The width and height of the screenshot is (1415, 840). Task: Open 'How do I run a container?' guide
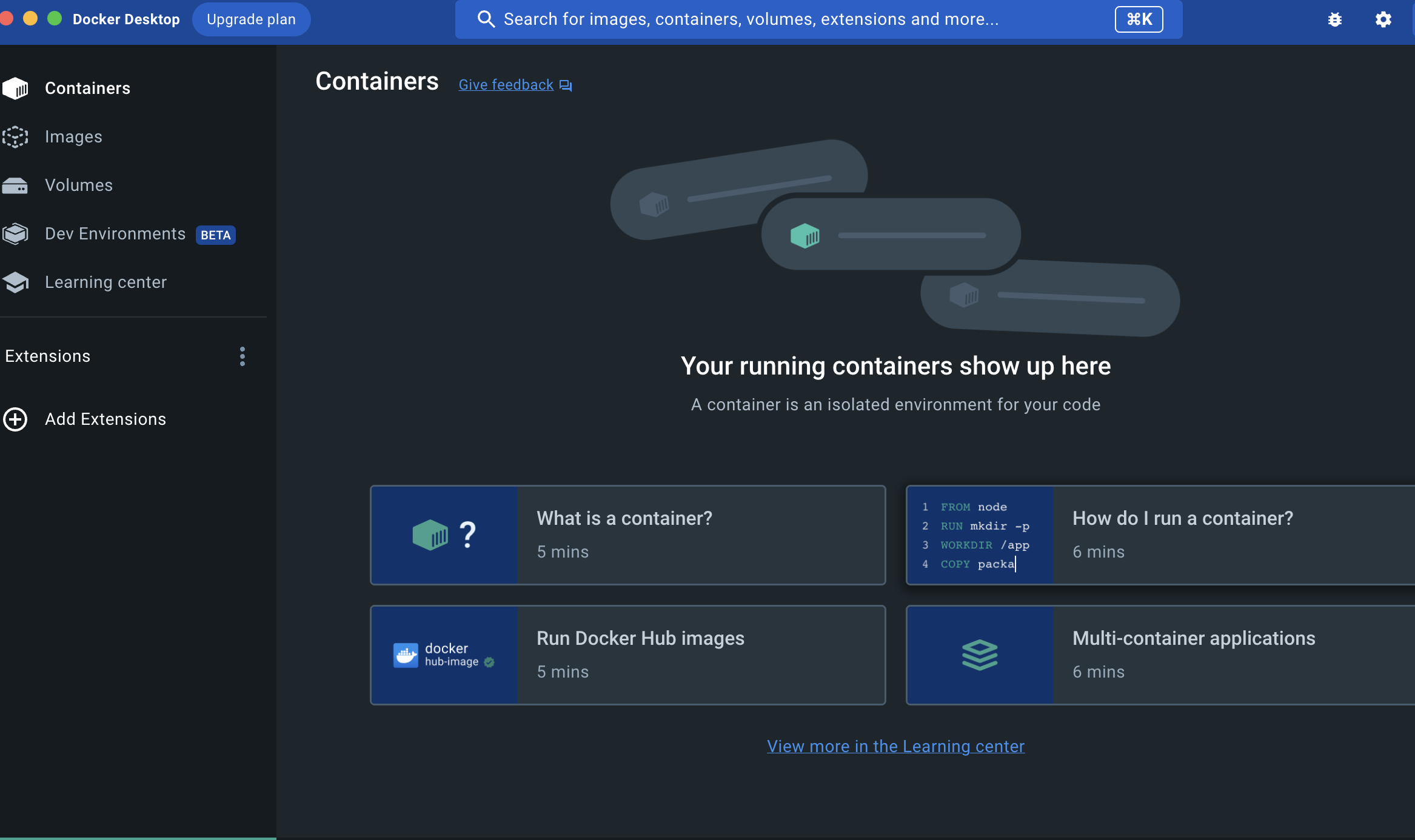click(x=1161, y=535)
